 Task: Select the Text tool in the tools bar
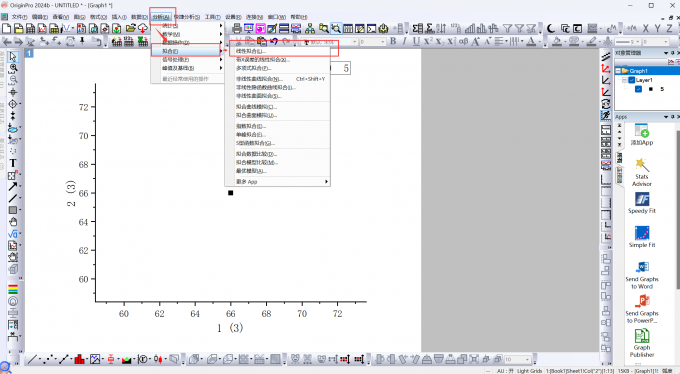(13, 163)
